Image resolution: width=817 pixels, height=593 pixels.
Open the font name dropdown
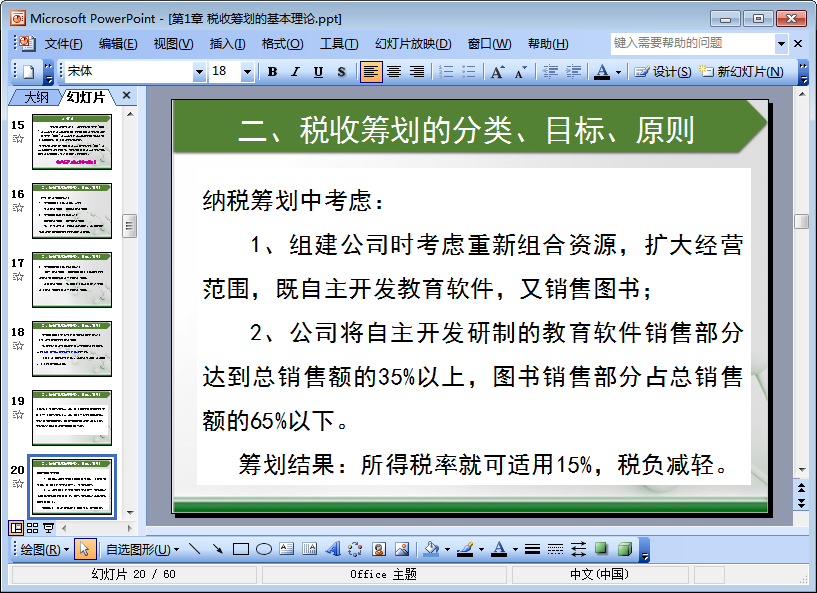(199, 72)
